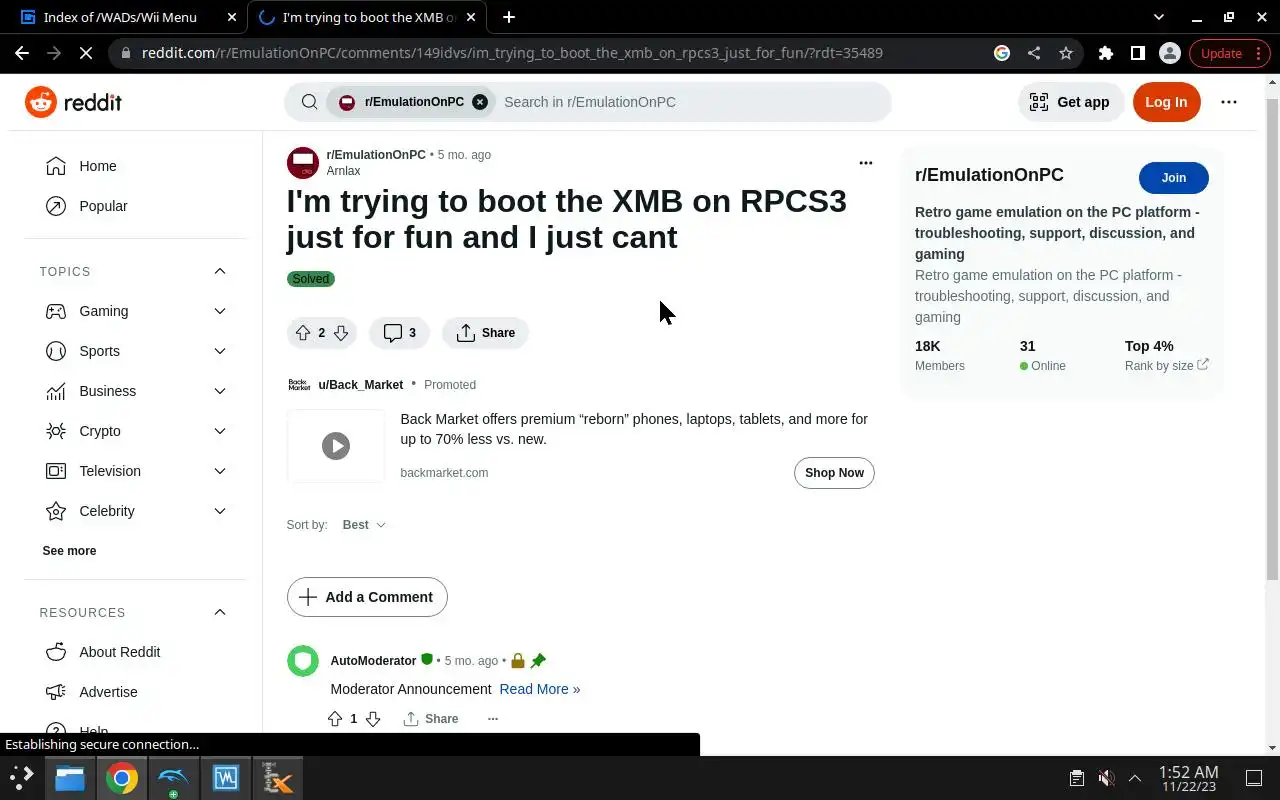Expand the Sports topic chevron

(220, 351)
